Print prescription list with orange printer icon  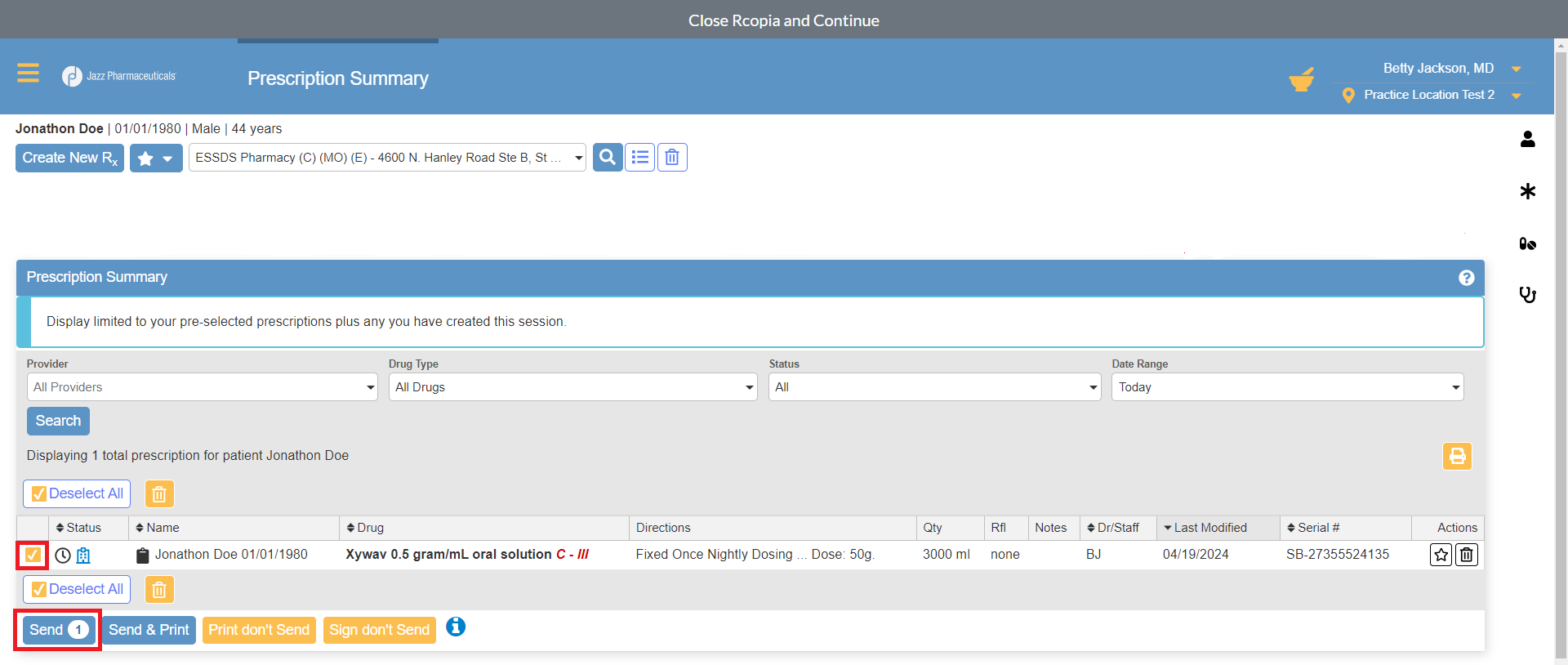coord(1457,456)
